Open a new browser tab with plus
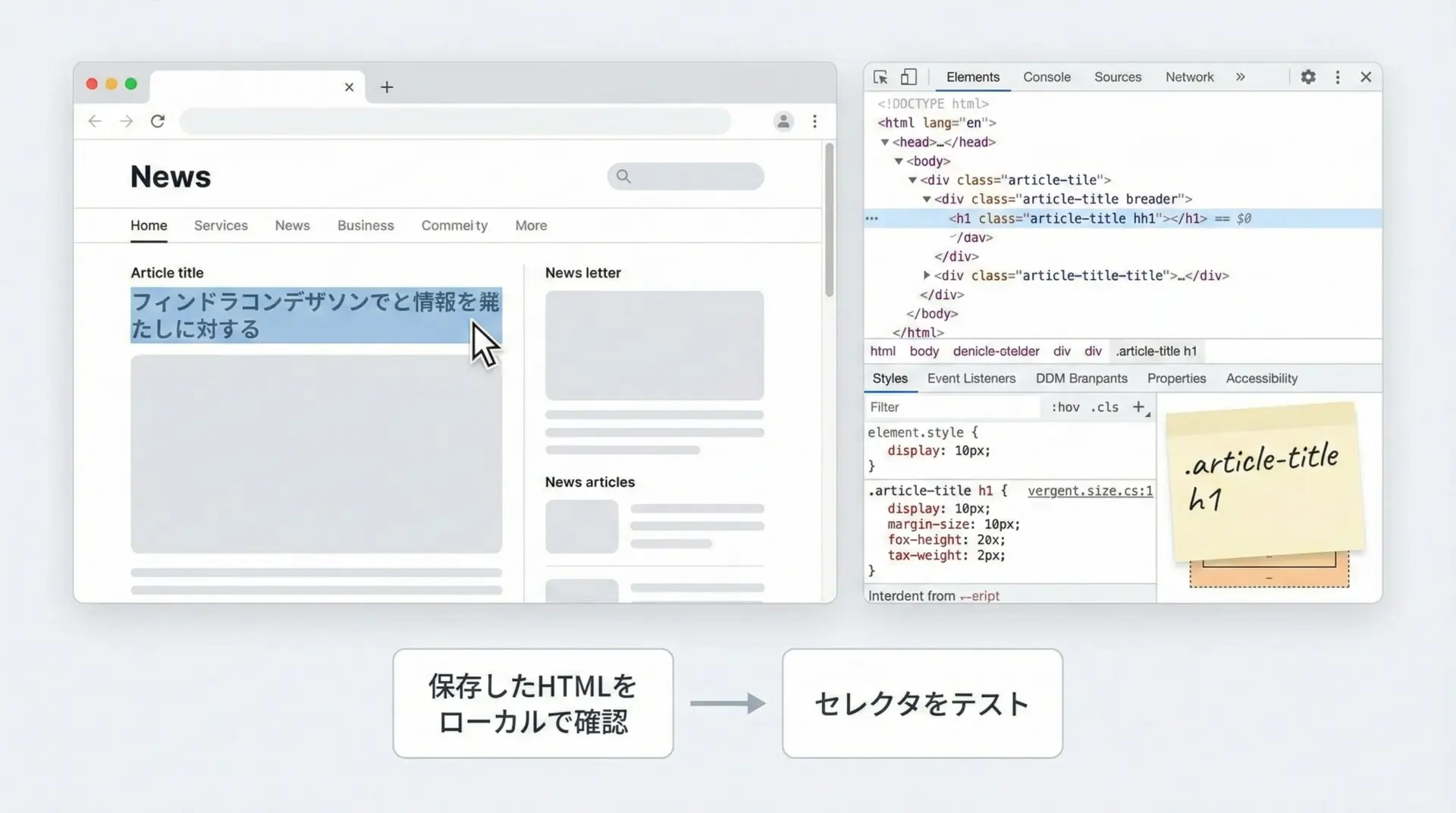Viewport: 1456px width, 813px height. pos(387,87)
